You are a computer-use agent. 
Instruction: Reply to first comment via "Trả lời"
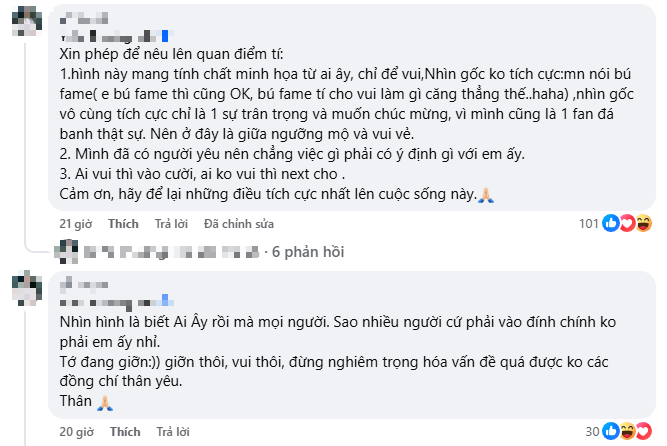tap(170, 223)
